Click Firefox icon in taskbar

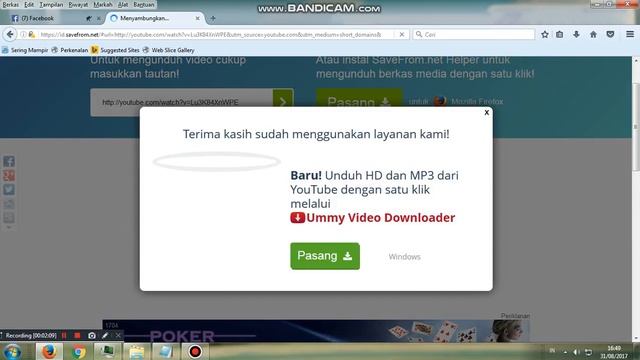pos(49,351)
